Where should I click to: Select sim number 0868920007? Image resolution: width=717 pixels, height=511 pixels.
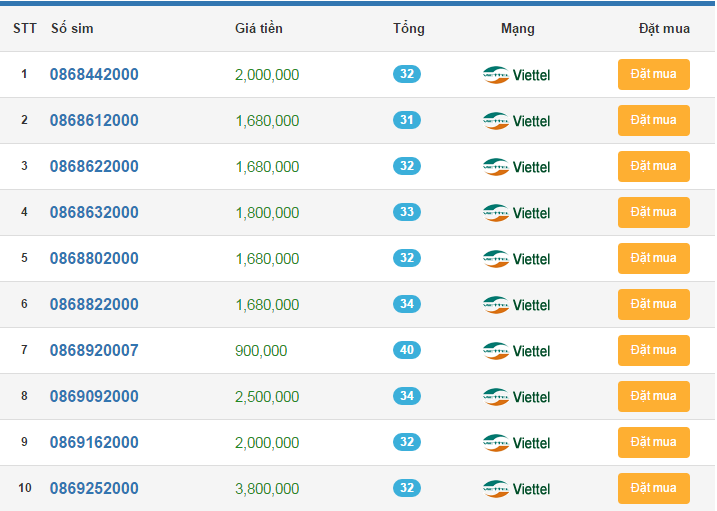click(x=94, y=350)
